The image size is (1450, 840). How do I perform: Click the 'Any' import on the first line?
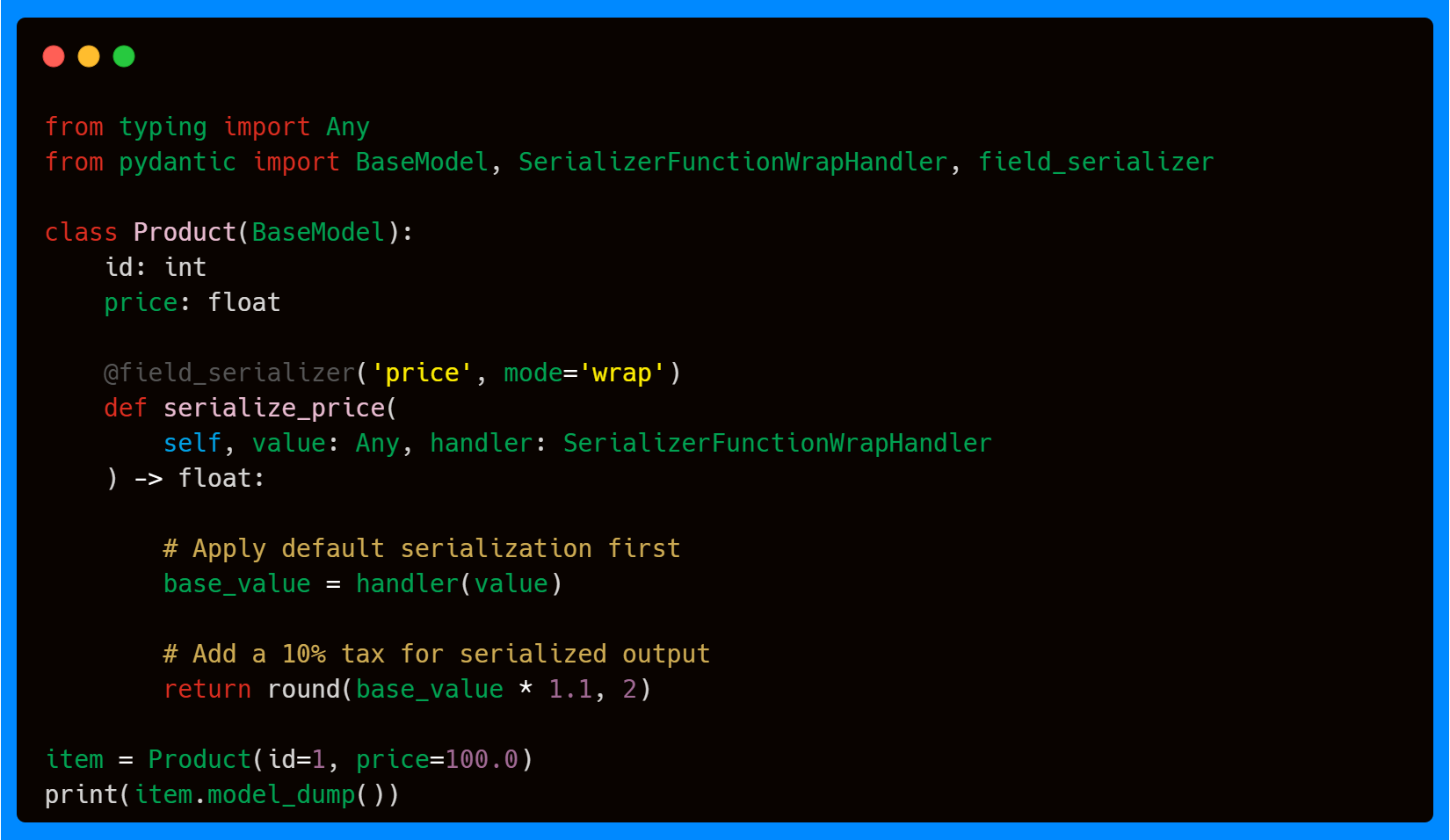point(348,127)
